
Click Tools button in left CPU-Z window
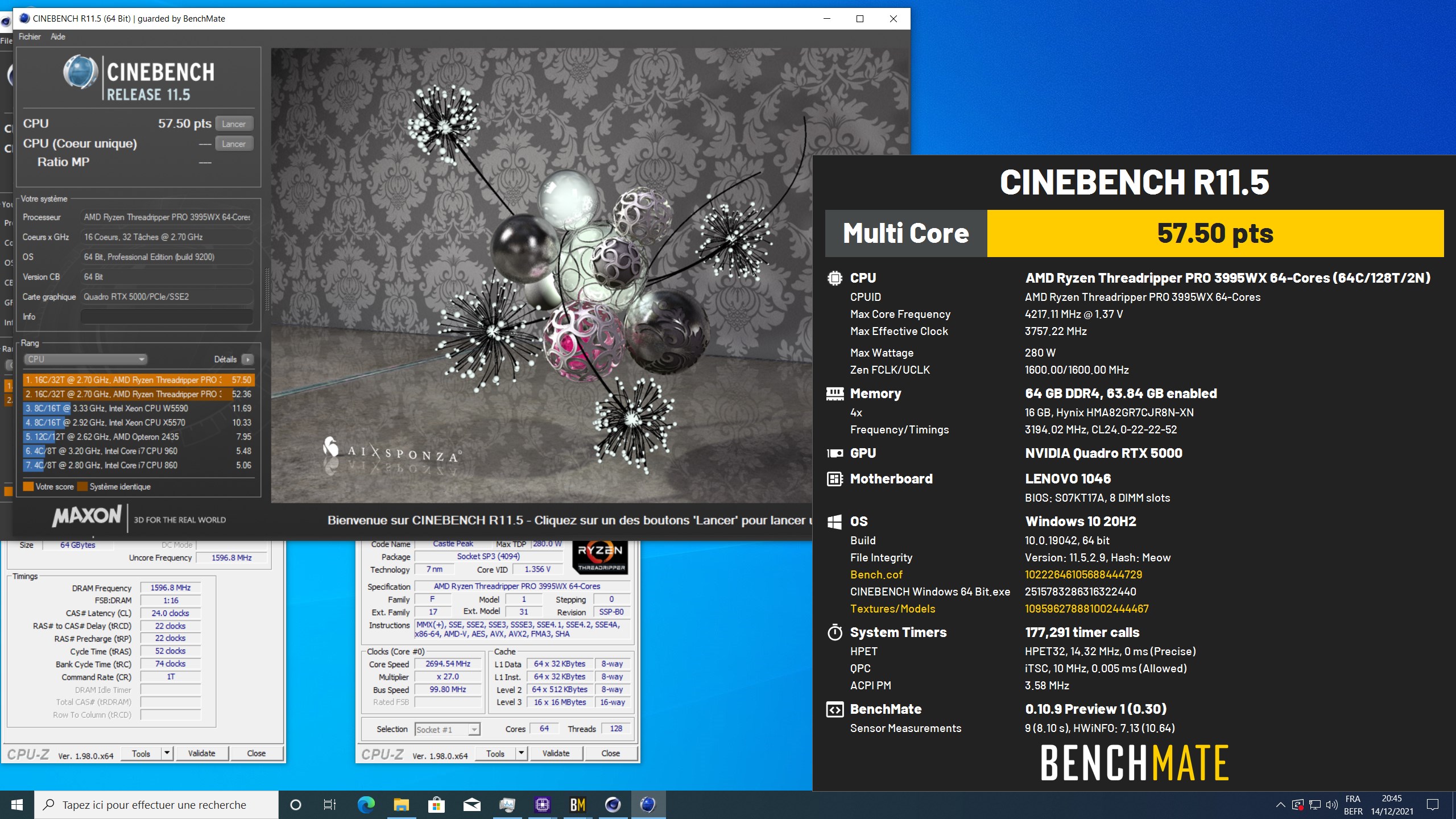pyautogui.click(x=141, y=754)
